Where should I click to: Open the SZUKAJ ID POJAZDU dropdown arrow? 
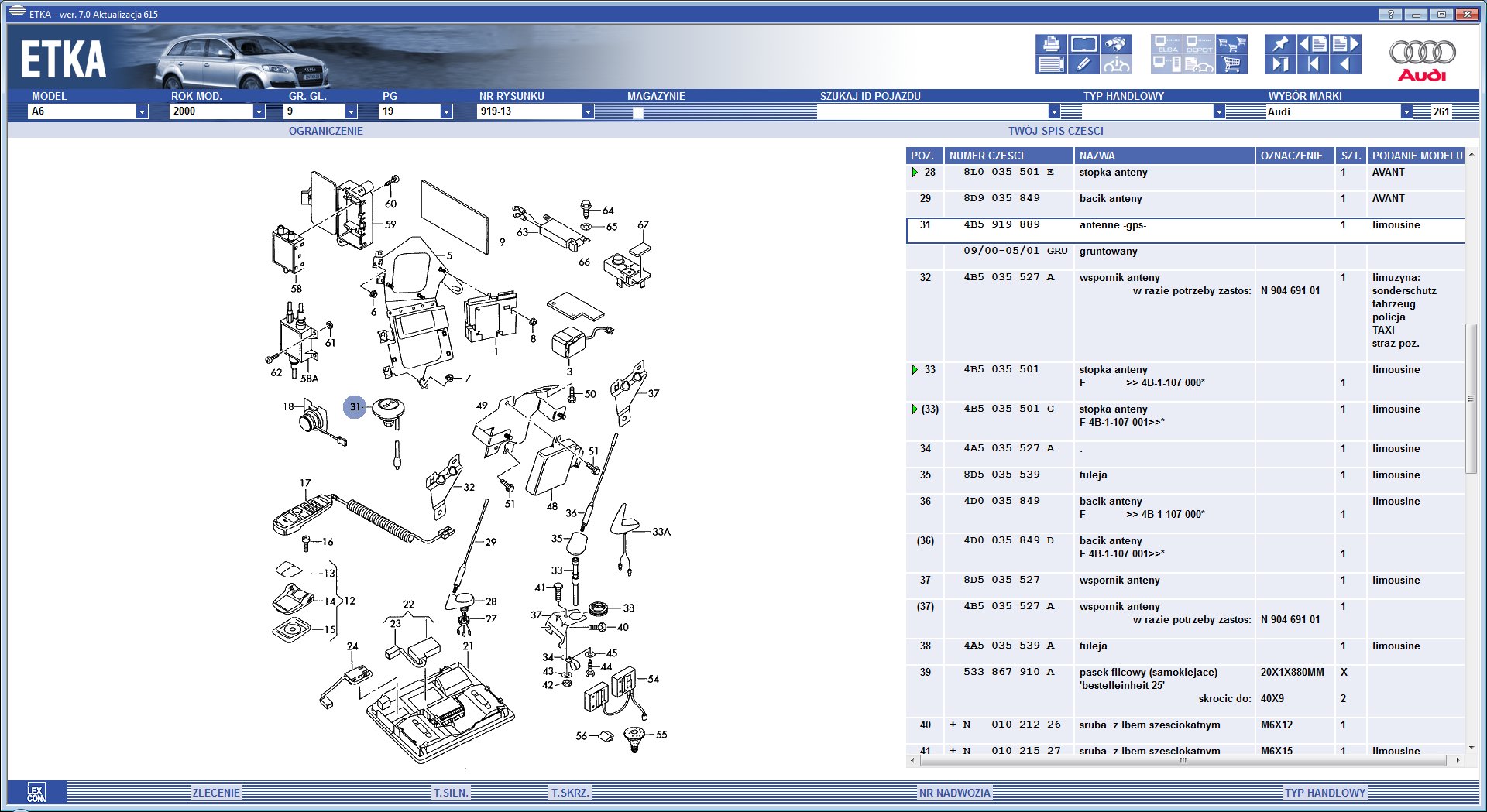tap(1054, 111)
